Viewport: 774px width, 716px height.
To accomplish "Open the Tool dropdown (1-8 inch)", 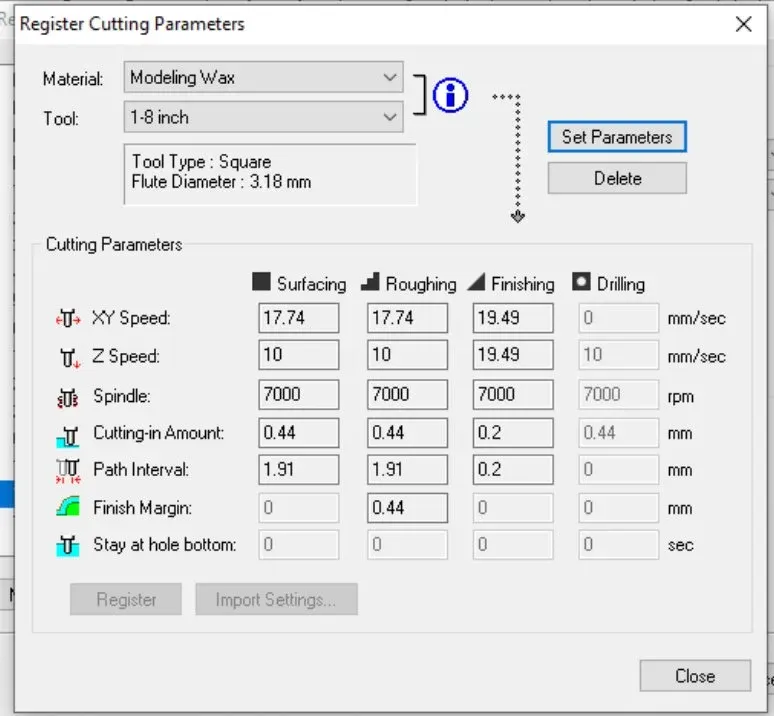I will pos(264,117).
